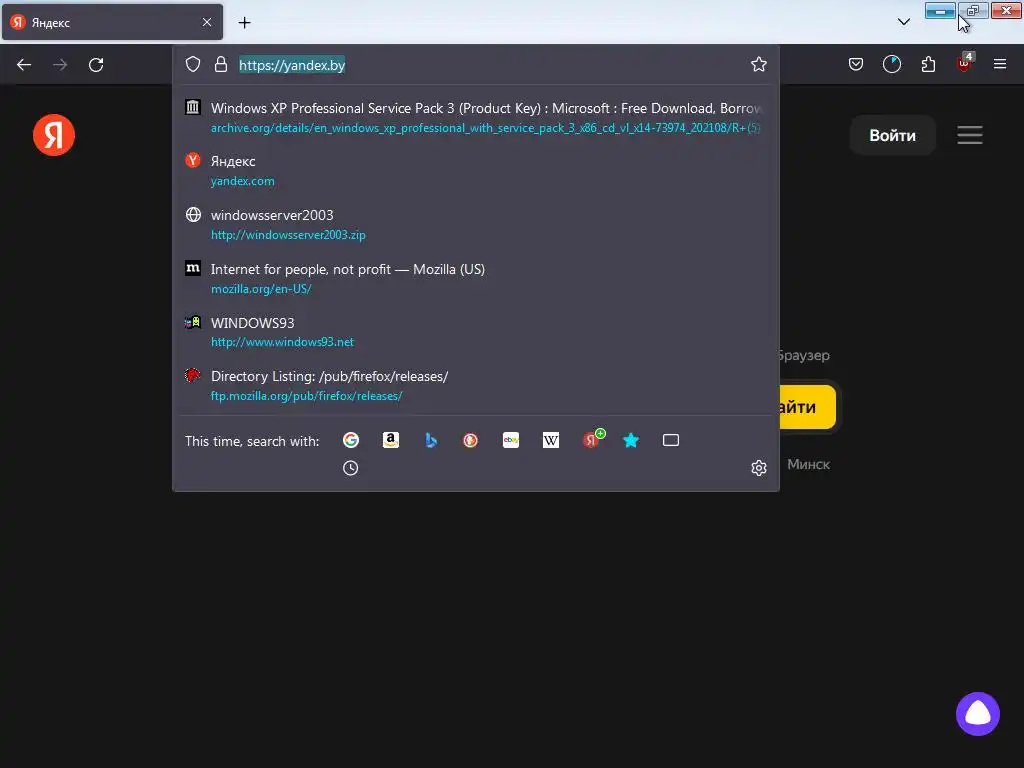Search this time with eBay
Image resolution: width=1024 pixels, height=768 pixels.
pyautogui.click(x=511, y=440)
